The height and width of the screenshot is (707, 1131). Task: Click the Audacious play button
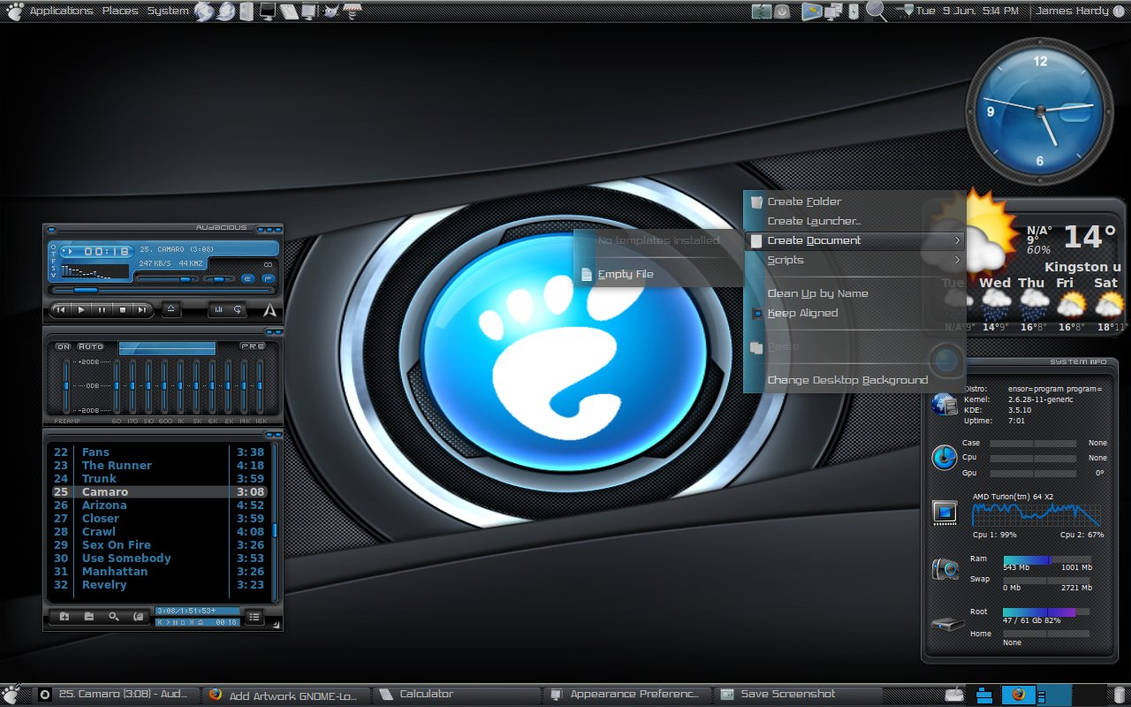81,310
